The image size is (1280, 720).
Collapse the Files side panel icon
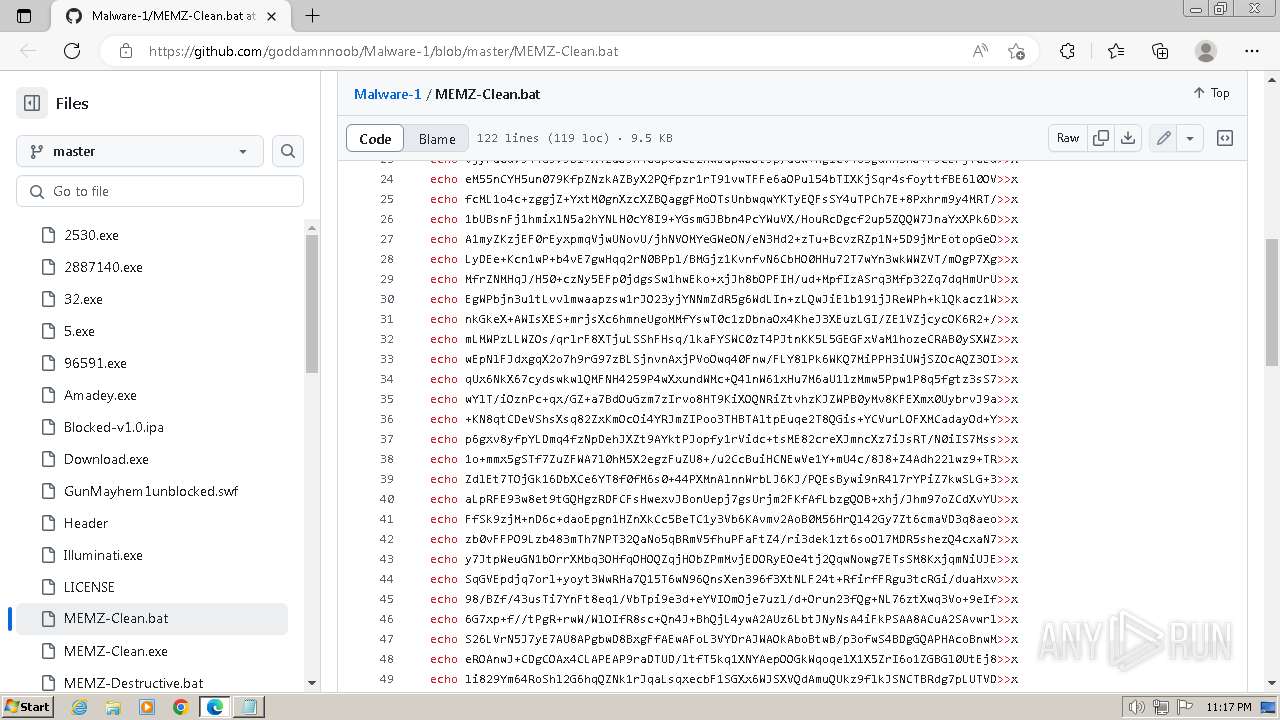pos(32,103)
